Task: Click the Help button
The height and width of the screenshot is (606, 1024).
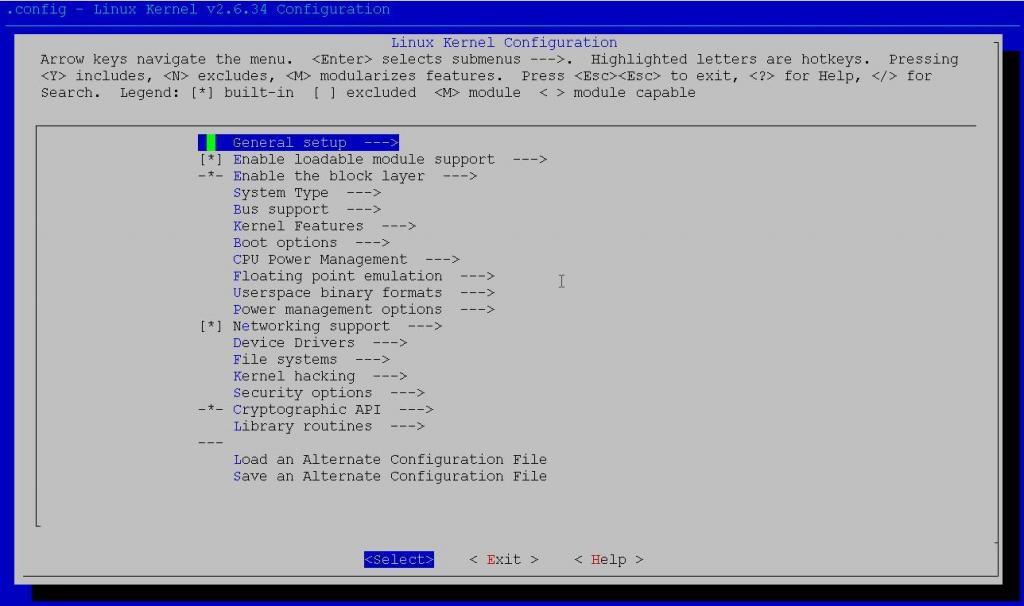Action: [609, 560]
